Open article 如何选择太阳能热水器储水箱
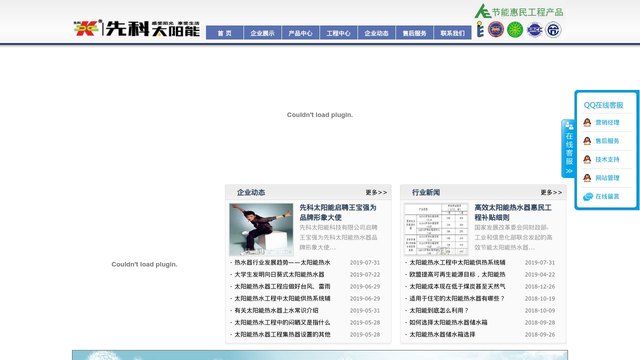This screenshot has height=360, width=640. click(x=448, y=322)
